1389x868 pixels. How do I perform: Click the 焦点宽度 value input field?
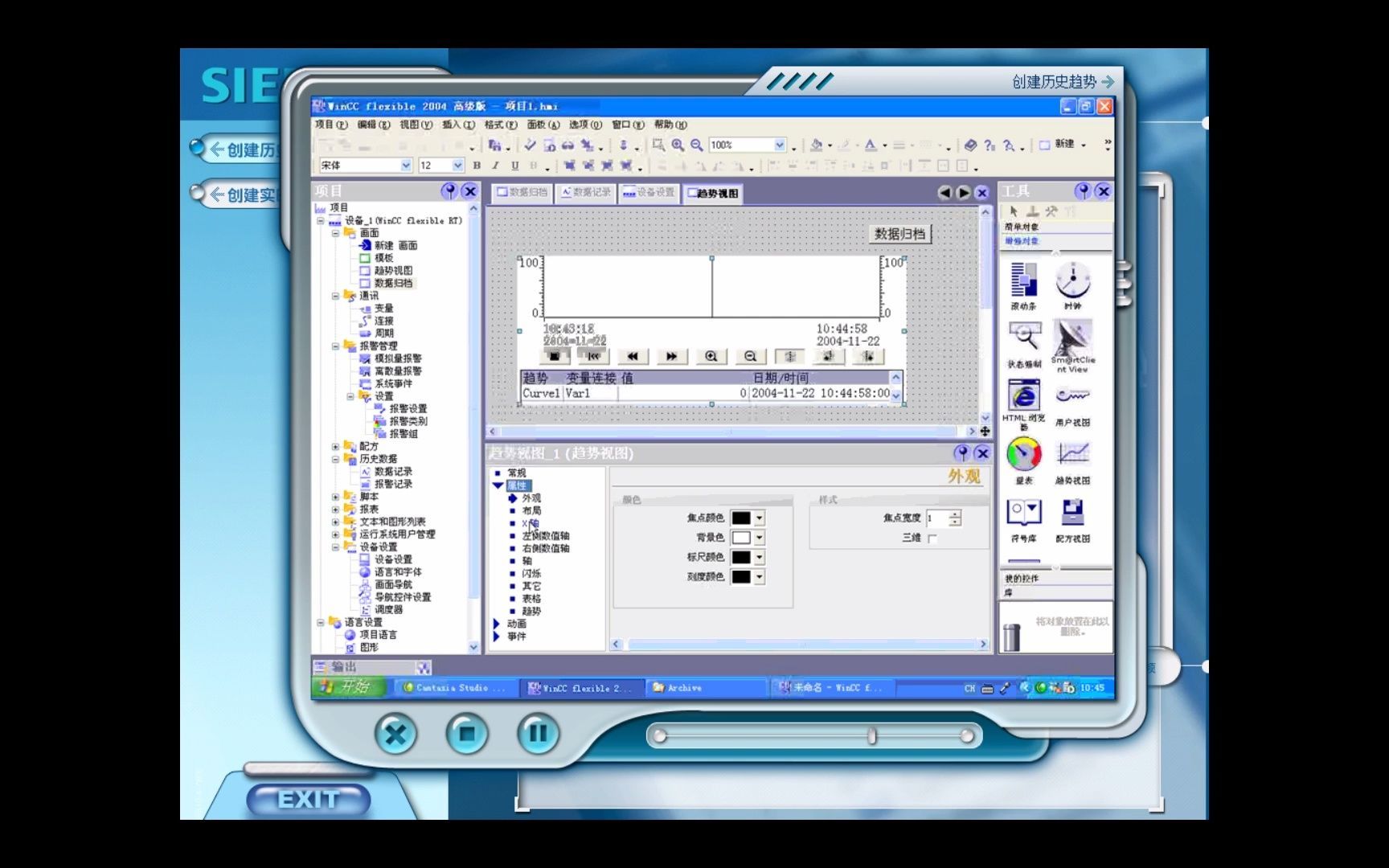click(x=937, y=518)
